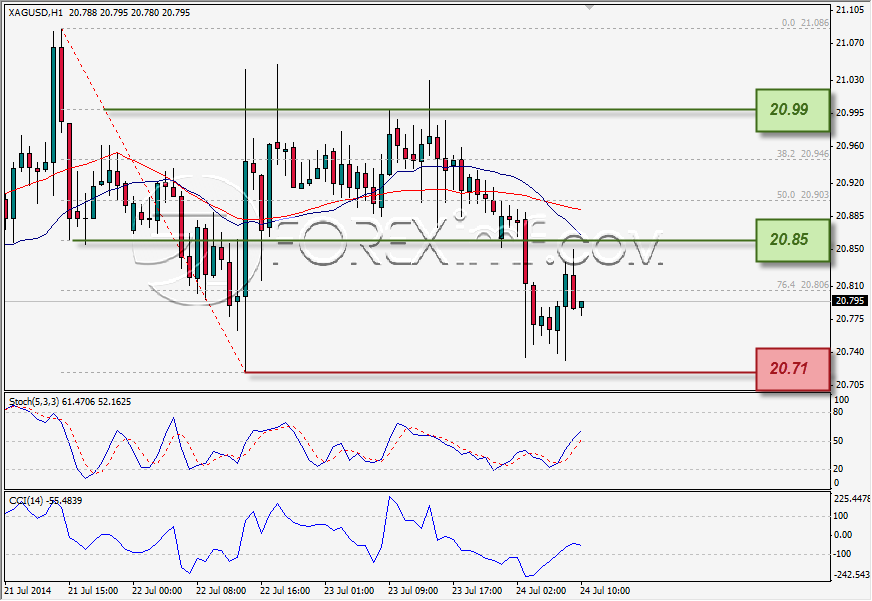Screen dimensions: 872x601
Task: Click the 24 Jul 02:00 time label
Action: pyautogui.click(x=541, y=590)
